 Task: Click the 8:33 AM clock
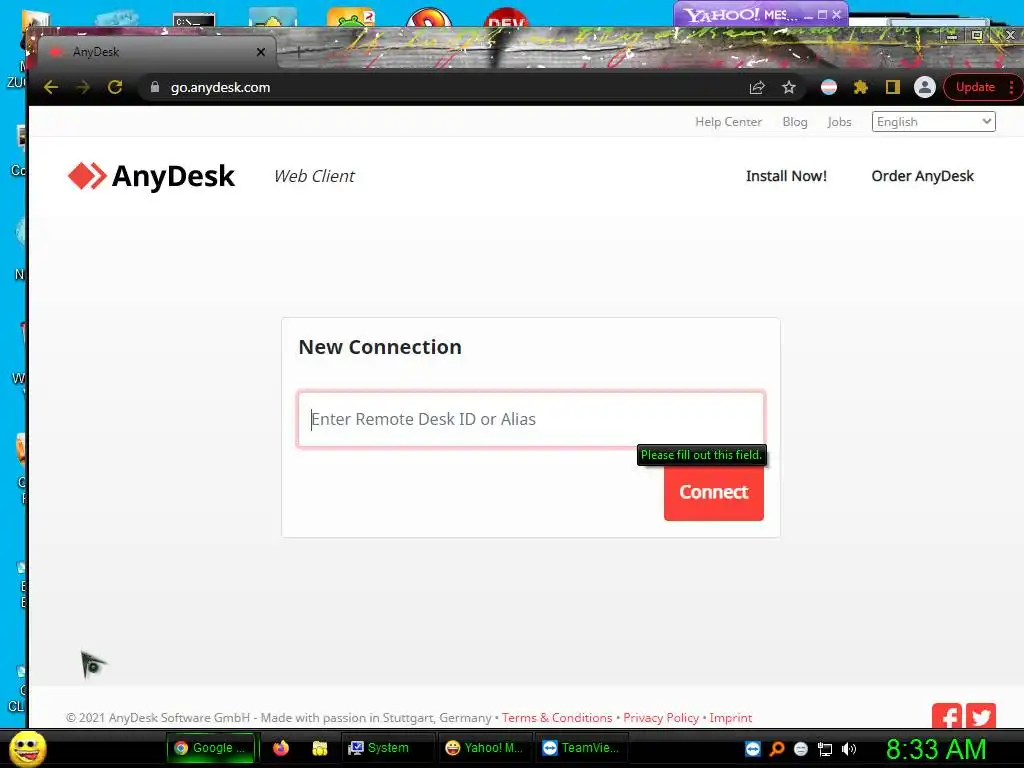[x=936, y=749]
